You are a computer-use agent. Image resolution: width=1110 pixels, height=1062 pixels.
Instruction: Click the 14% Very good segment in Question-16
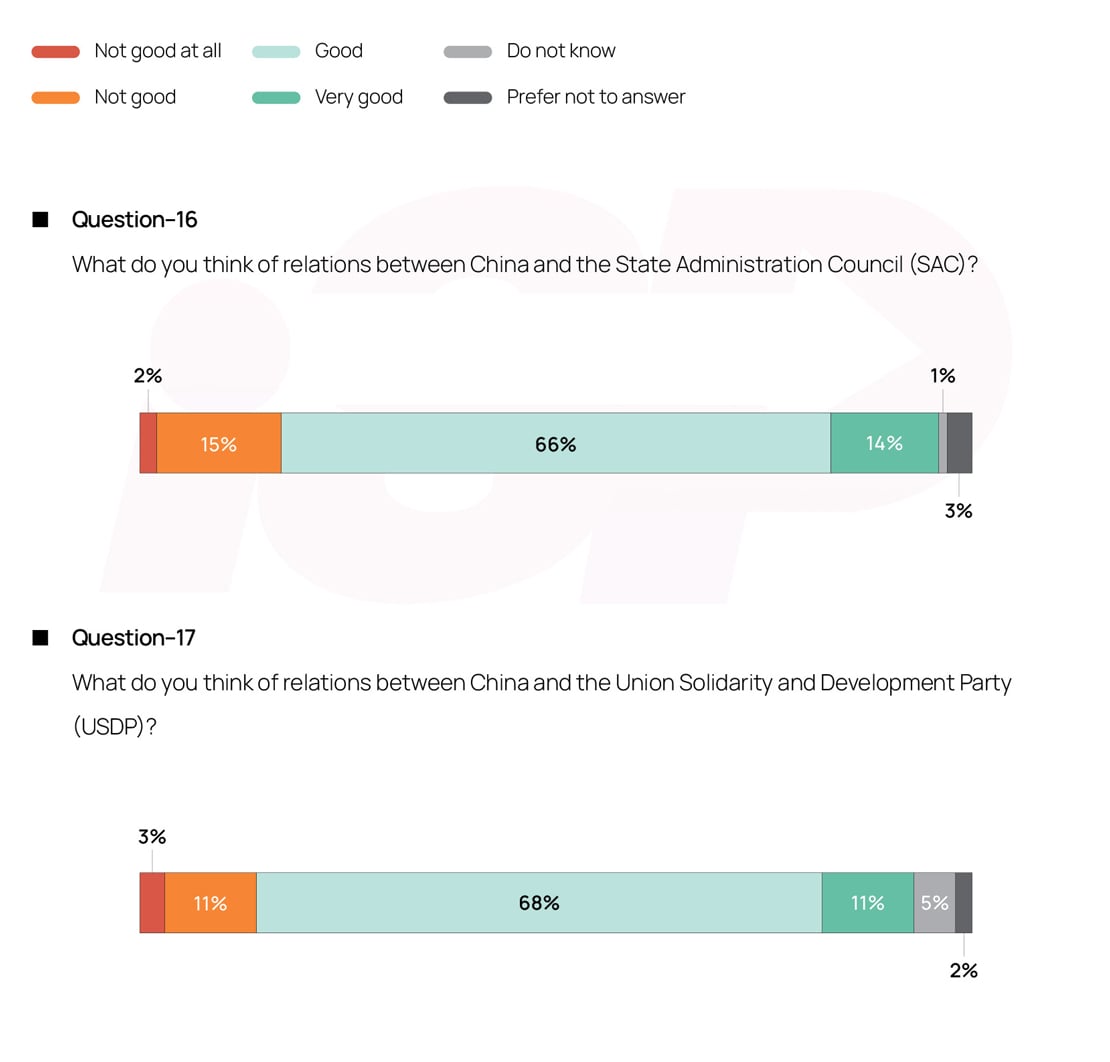884,443
